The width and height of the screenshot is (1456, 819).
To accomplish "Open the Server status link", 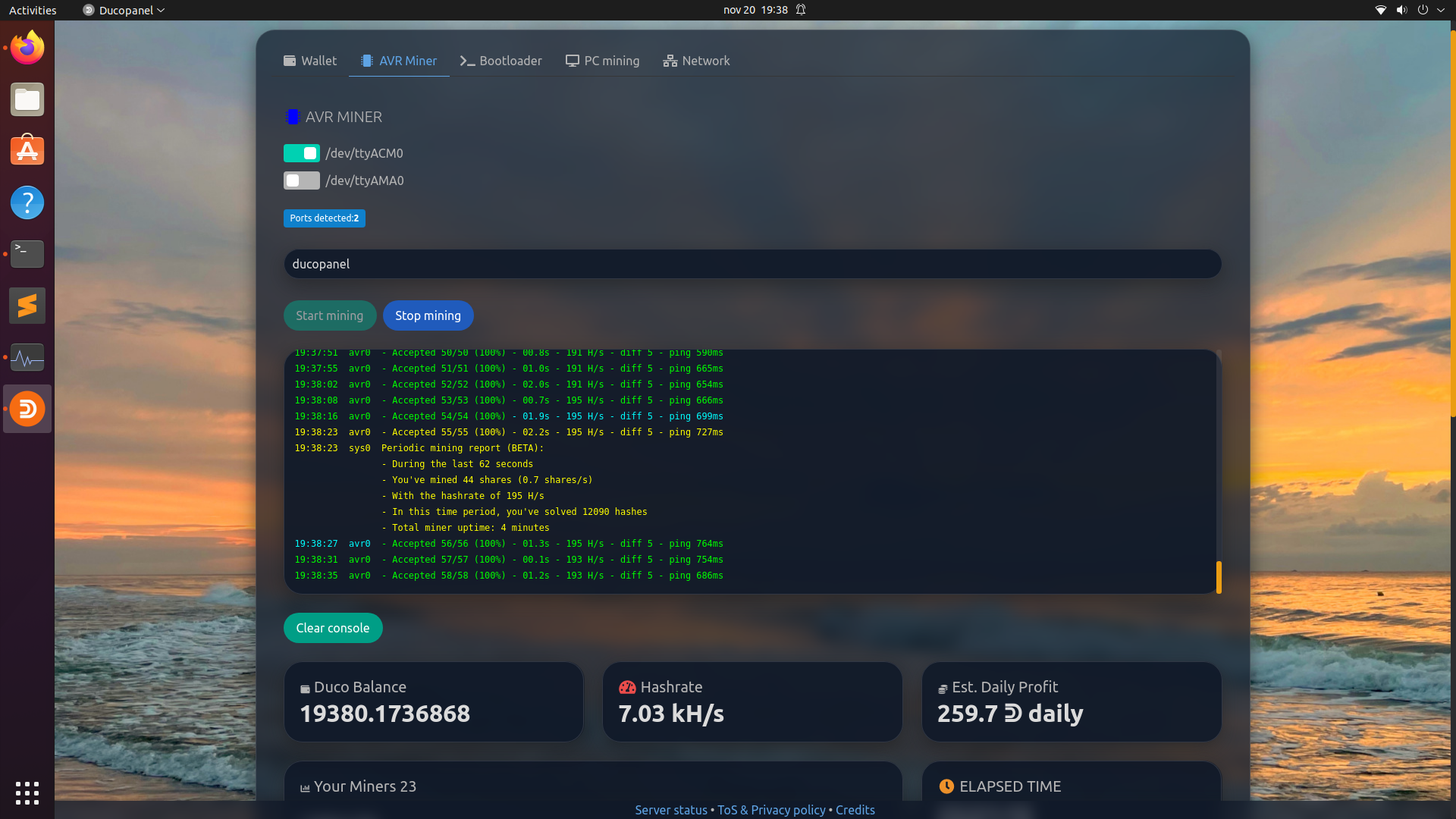I will [x=670, y=810].
